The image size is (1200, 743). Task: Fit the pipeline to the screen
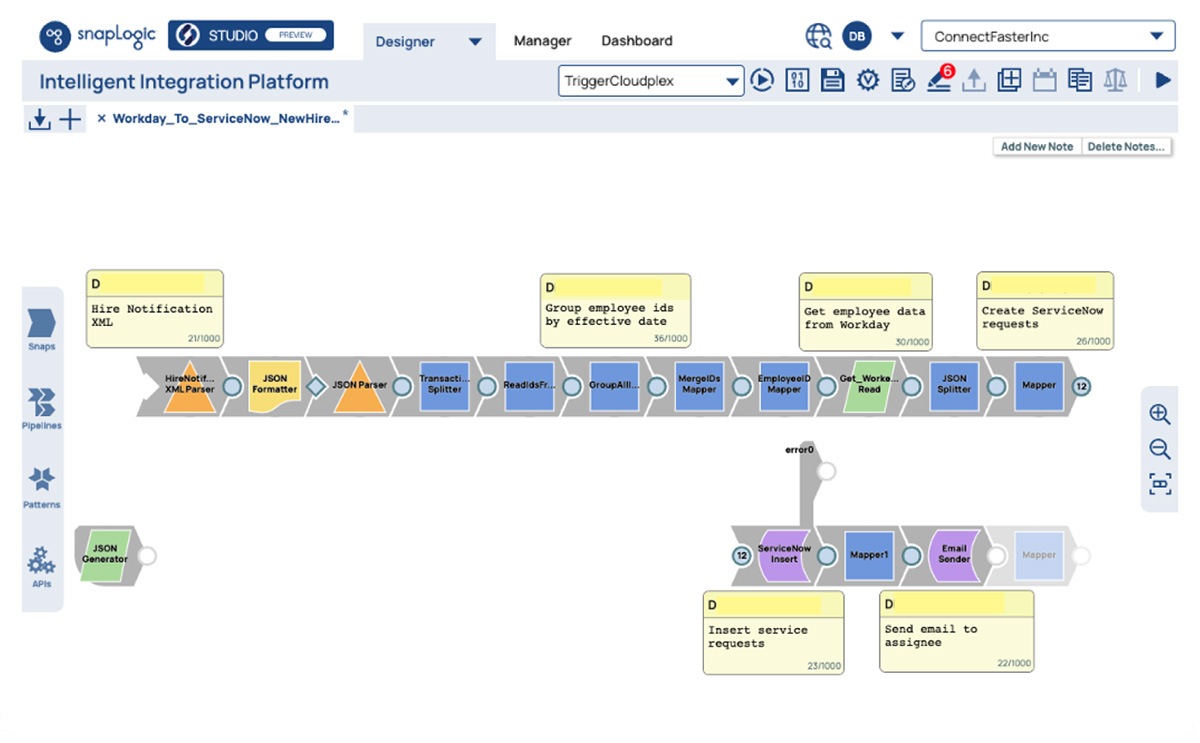click(x=1159, y=484)
